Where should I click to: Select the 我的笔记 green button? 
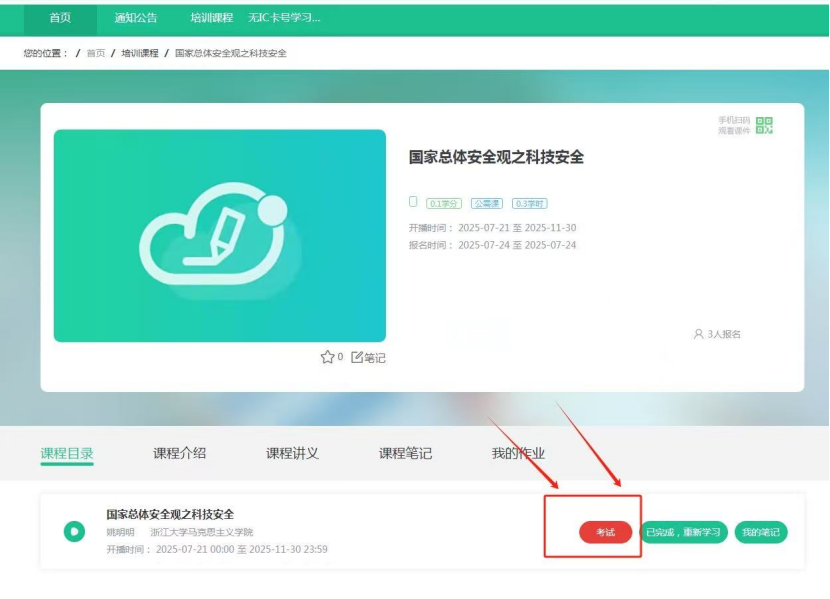coord(763,532)
